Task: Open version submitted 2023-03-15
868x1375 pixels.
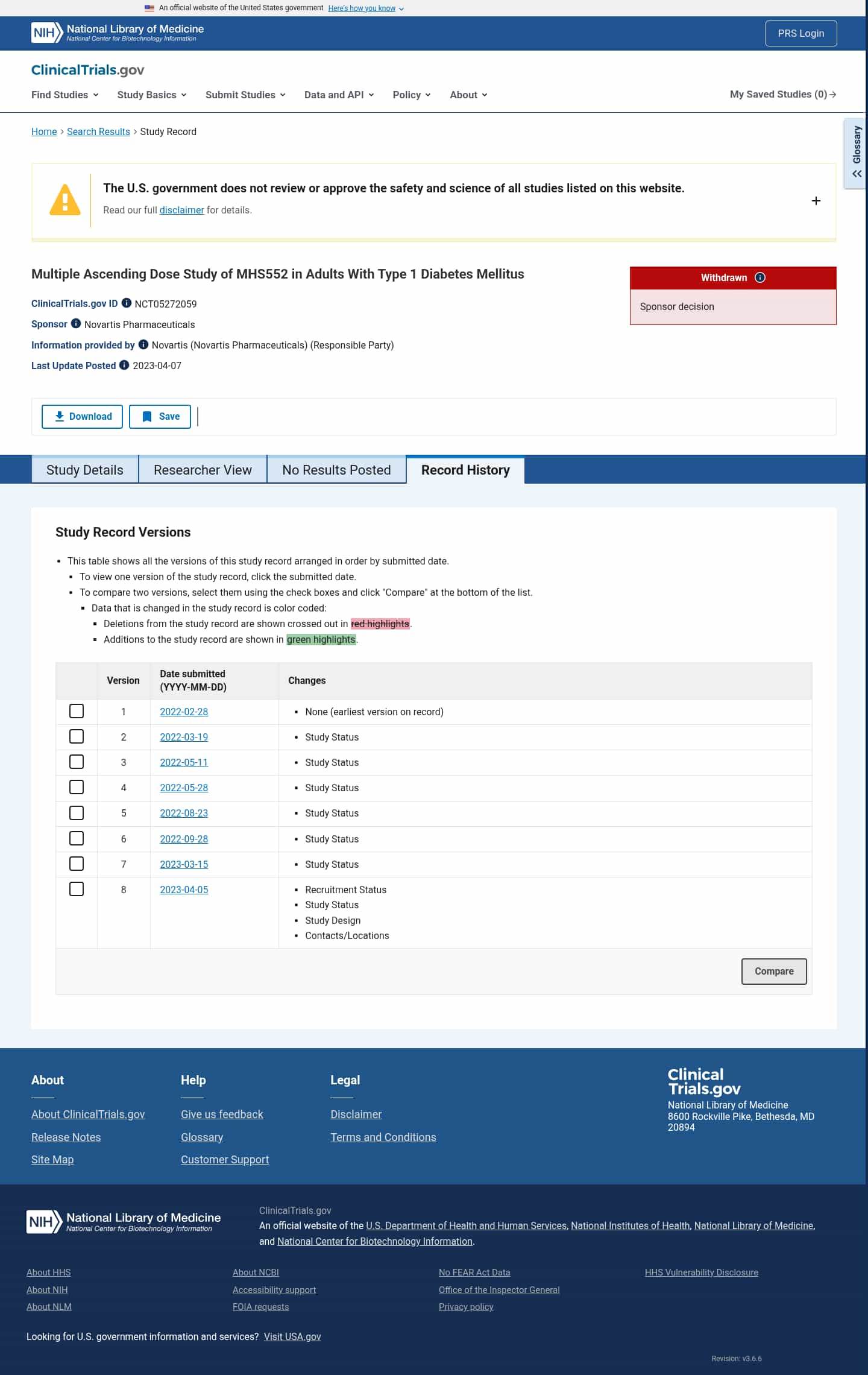Action: 184,864
